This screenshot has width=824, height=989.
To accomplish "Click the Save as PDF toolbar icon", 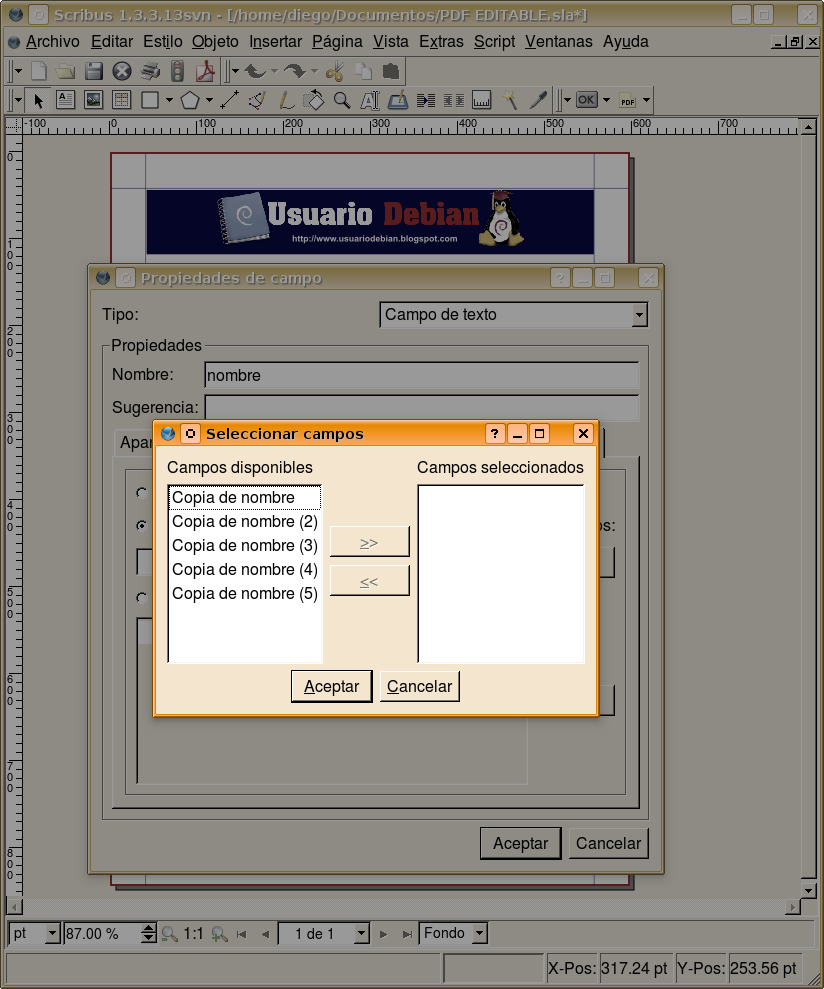I will click(204, 70).
